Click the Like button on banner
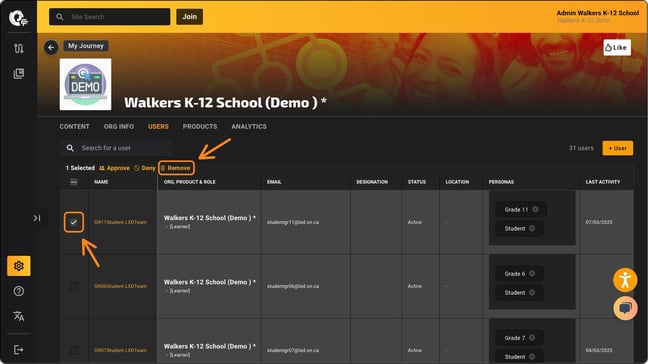 coord(617,48)
